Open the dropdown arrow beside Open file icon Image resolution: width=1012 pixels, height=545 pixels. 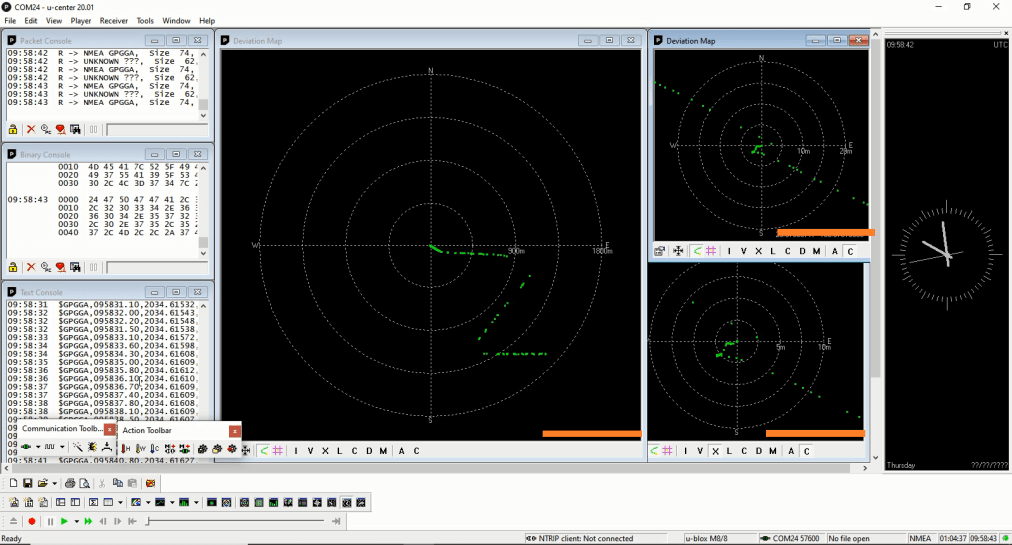54,483
